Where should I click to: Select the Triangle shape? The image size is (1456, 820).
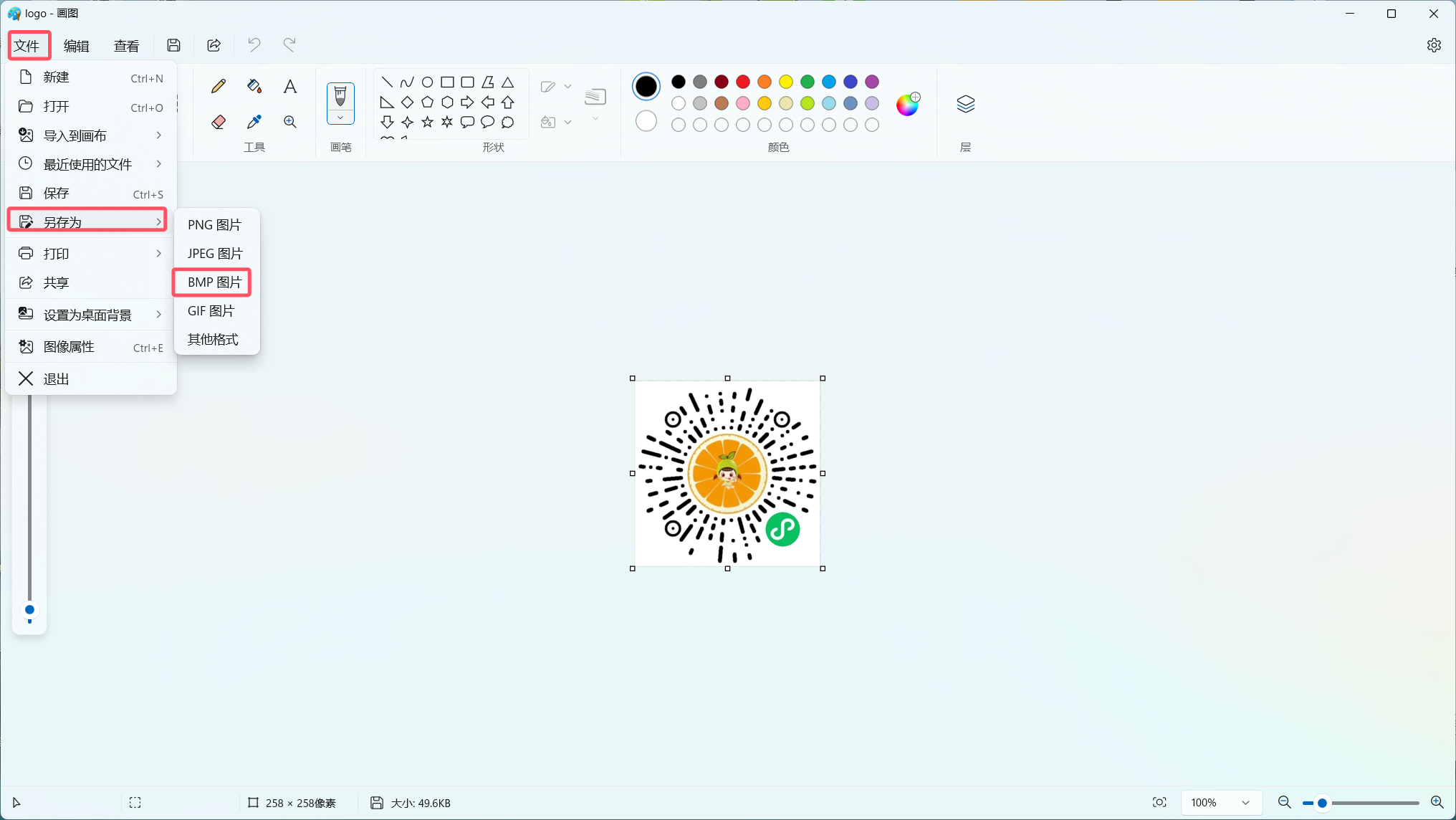click(507, 82)
